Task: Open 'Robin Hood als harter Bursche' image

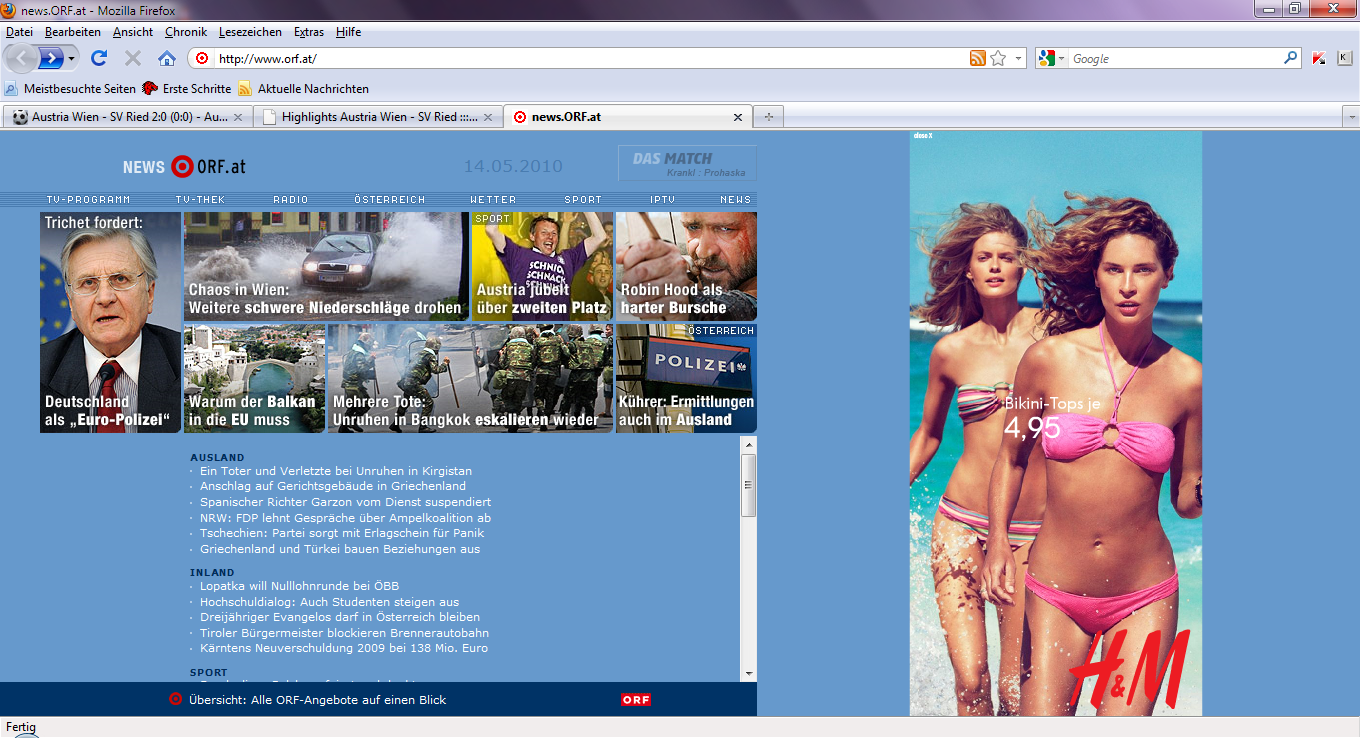Action: click(686, 266)
